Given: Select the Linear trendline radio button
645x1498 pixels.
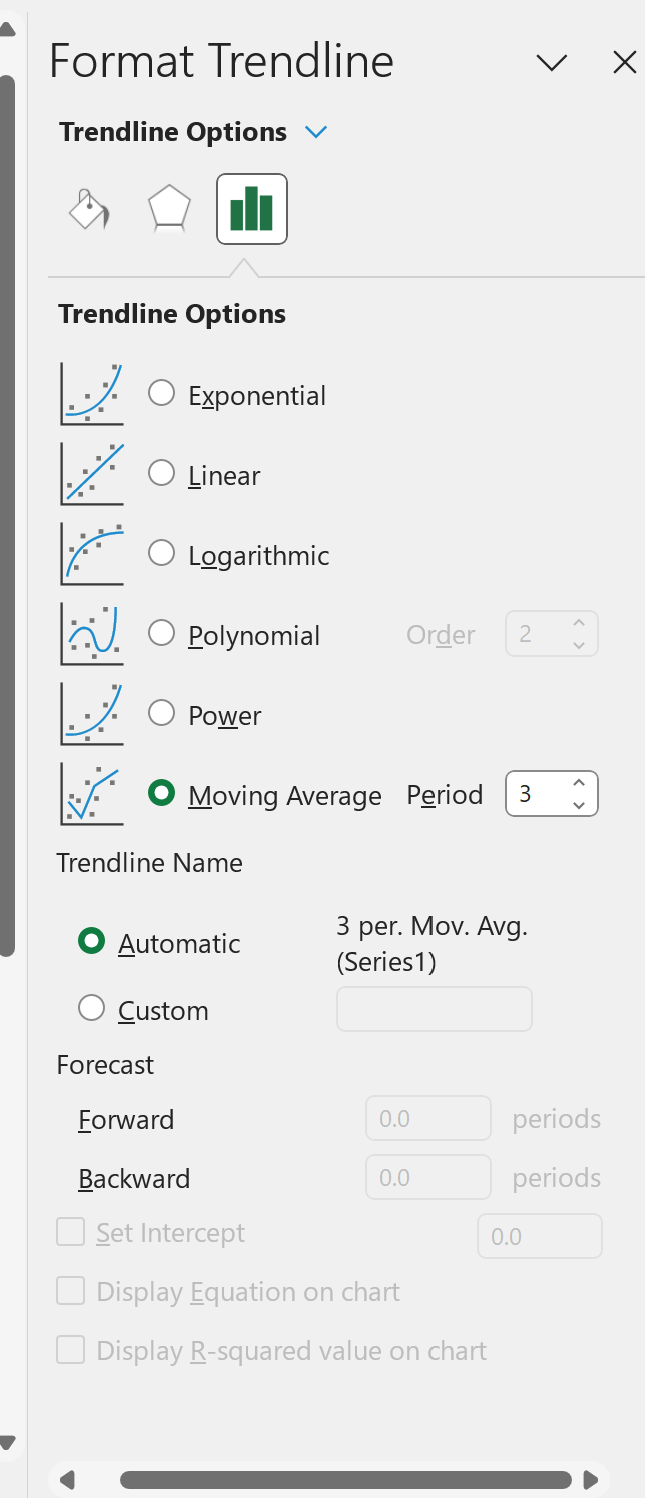Looking at the screenshot, I should click(x=161, y=473).
